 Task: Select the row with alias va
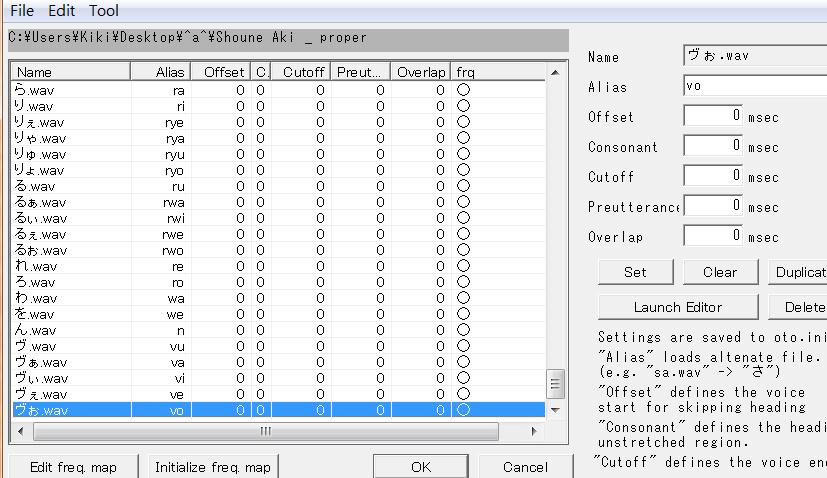coord(278,362)
